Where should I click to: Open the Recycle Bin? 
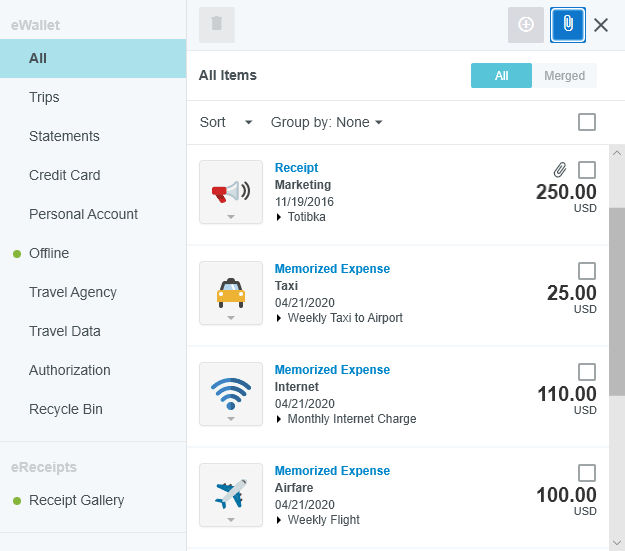[x=66, y=409]
